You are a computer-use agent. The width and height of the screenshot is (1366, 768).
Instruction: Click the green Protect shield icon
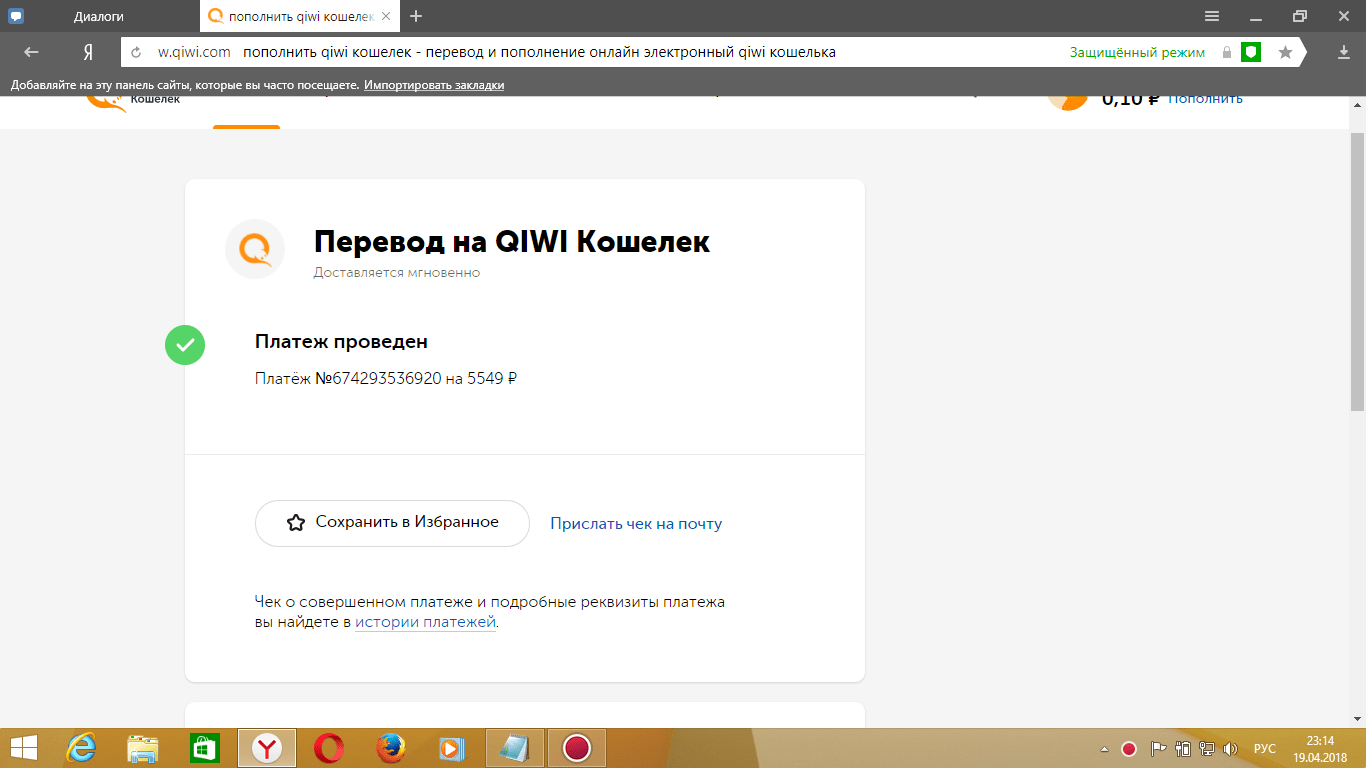click(x=1250, y=52)
